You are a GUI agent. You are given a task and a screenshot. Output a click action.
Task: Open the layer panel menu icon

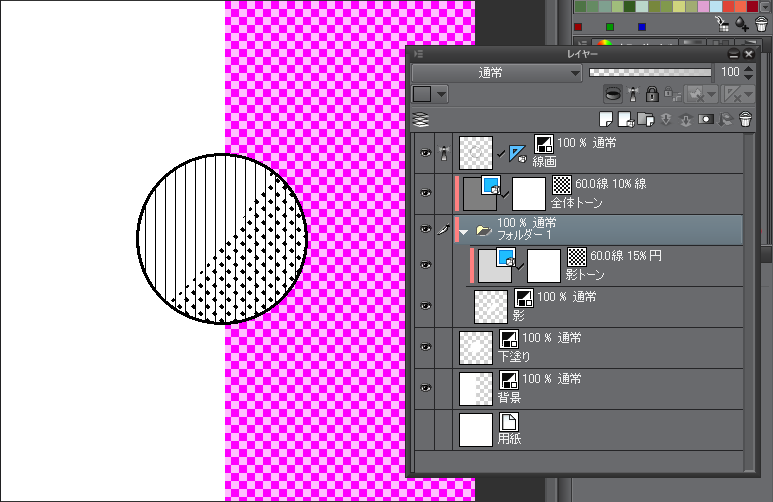tap(419, 54)
